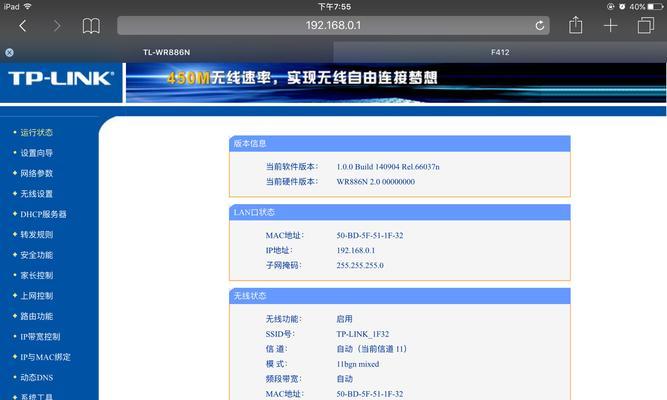
Task: Open the share sheet icon
Action: 576,25
